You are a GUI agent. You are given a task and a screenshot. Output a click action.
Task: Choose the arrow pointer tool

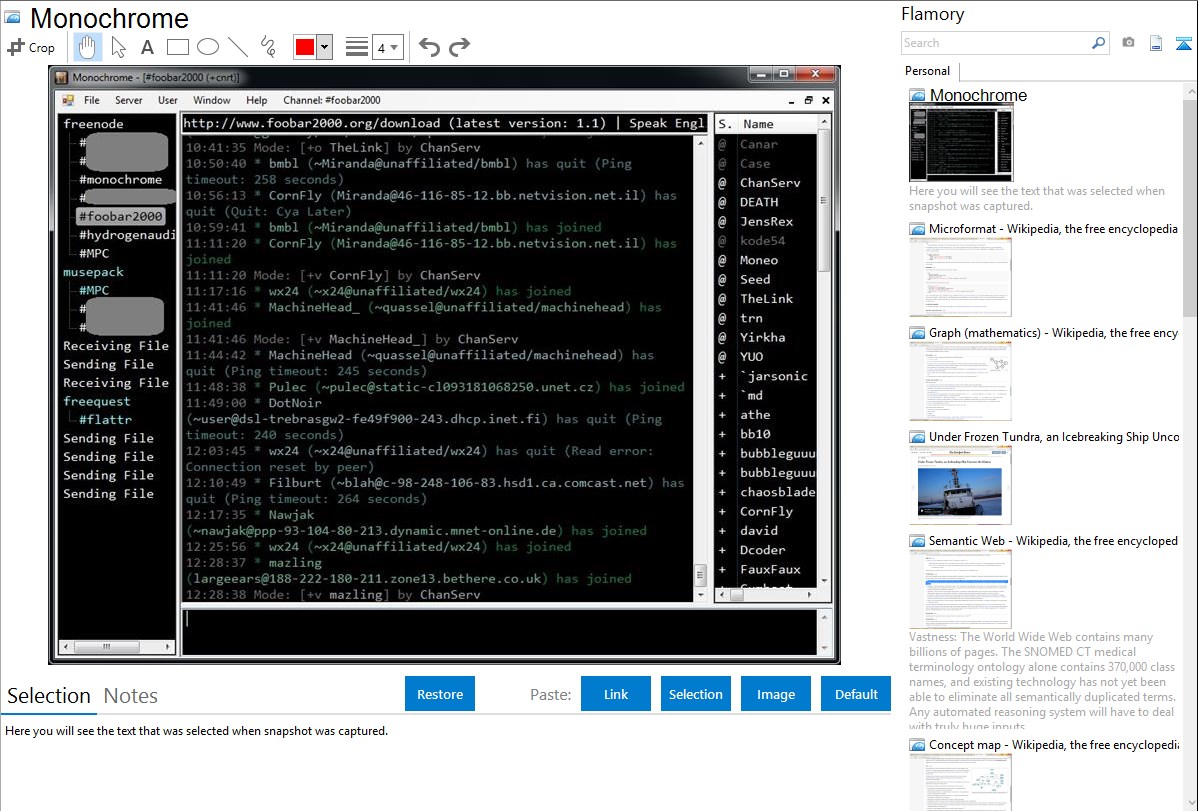118,47
